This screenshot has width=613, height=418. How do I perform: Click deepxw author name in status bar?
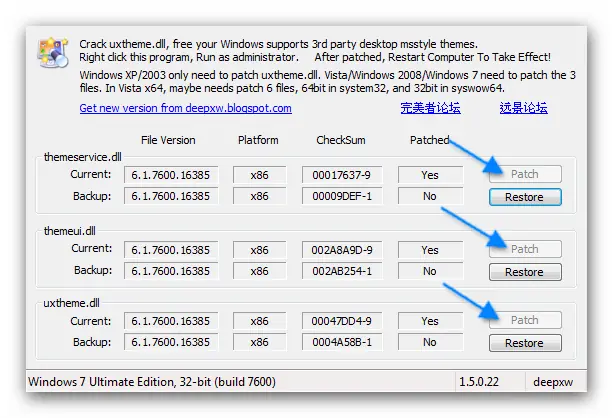[x=553, y=382]
